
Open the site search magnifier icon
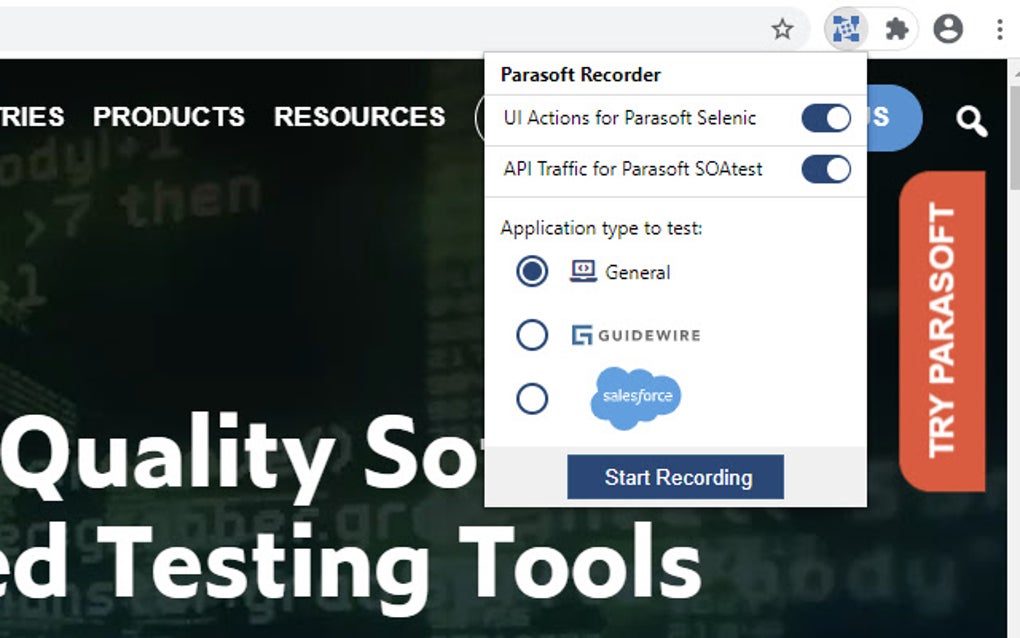[x=969, y=119]
